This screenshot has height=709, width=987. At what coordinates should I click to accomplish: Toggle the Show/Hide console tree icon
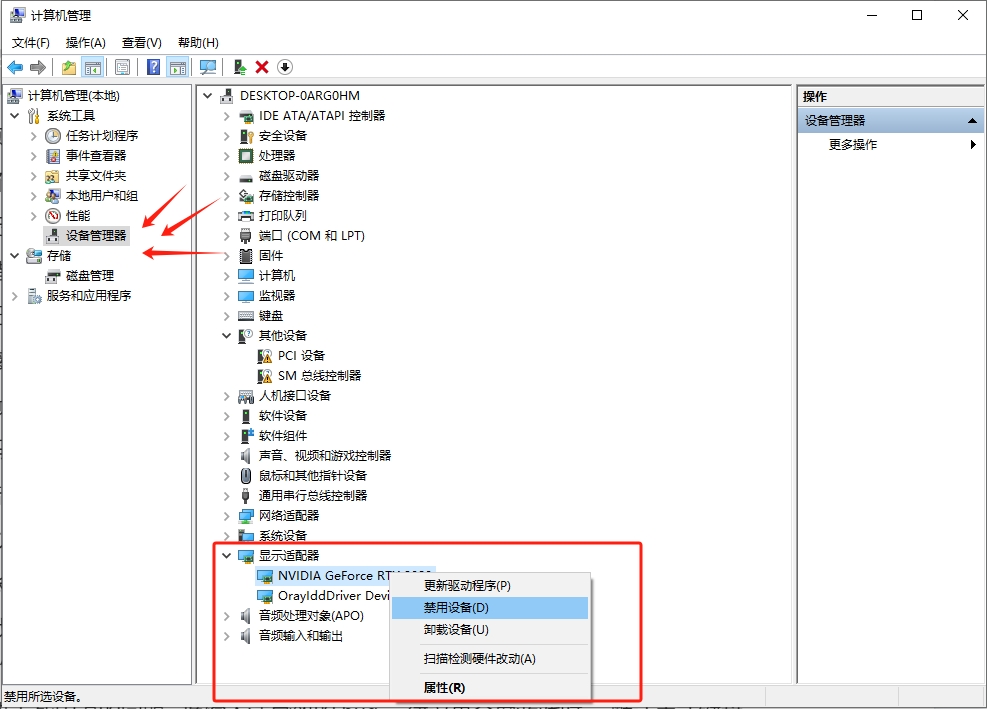[93, 67]
